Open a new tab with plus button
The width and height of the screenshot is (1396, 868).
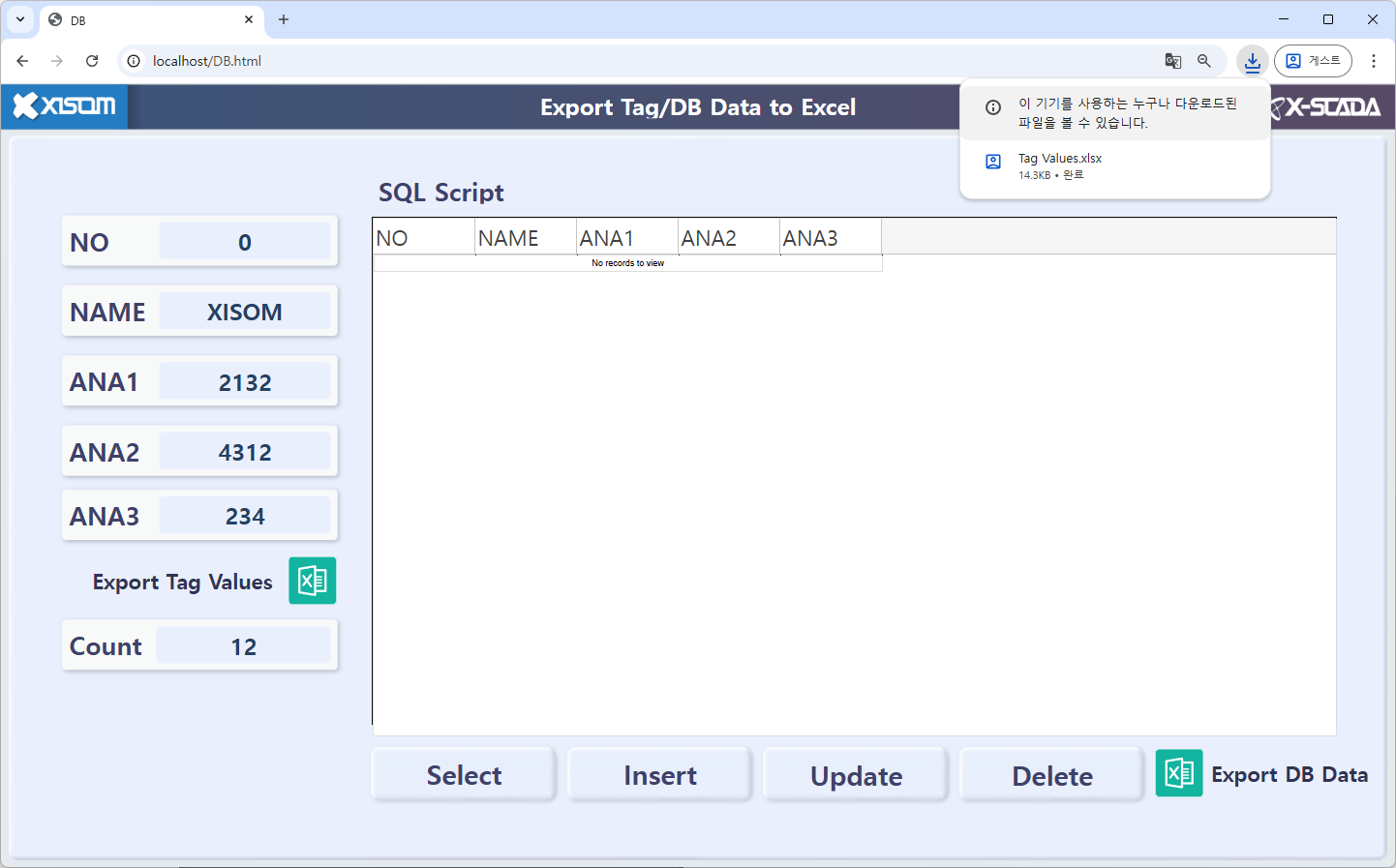click(x=284, y=19)
